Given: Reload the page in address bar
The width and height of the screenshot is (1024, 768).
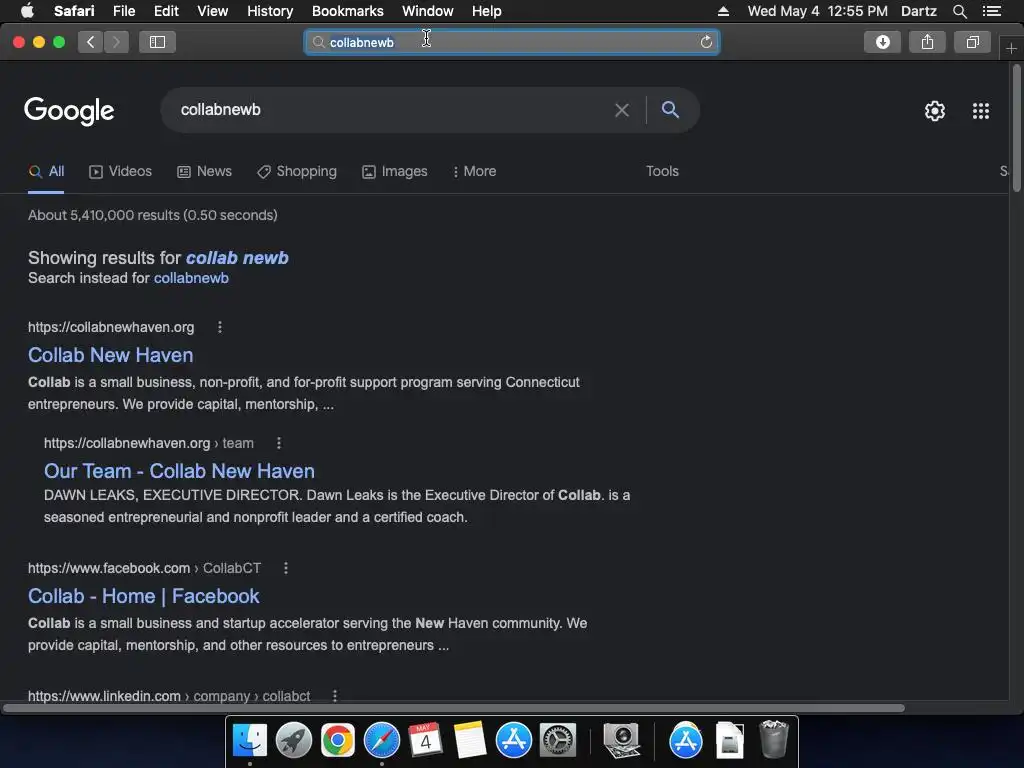Looking at the screenshot, I should 706,42.
